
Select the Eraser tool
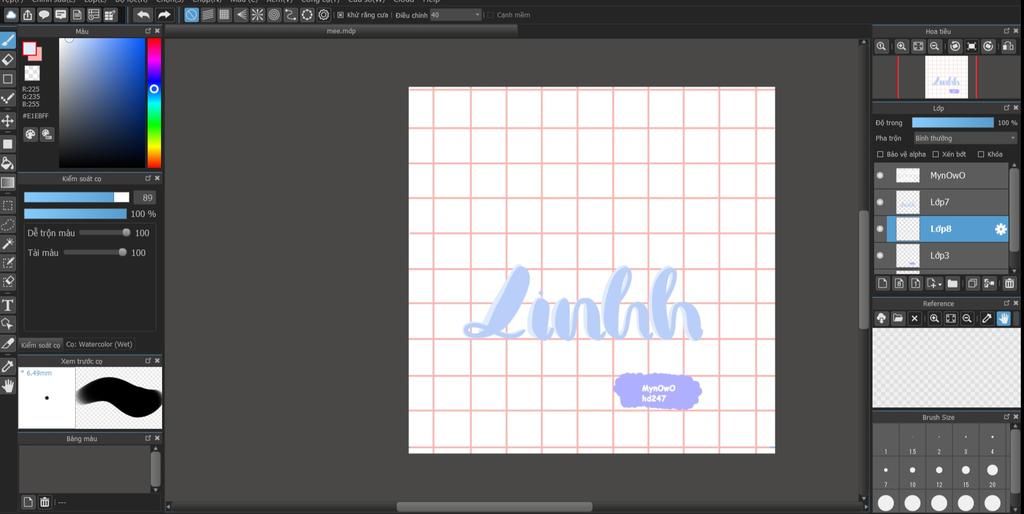click(8, 59)
